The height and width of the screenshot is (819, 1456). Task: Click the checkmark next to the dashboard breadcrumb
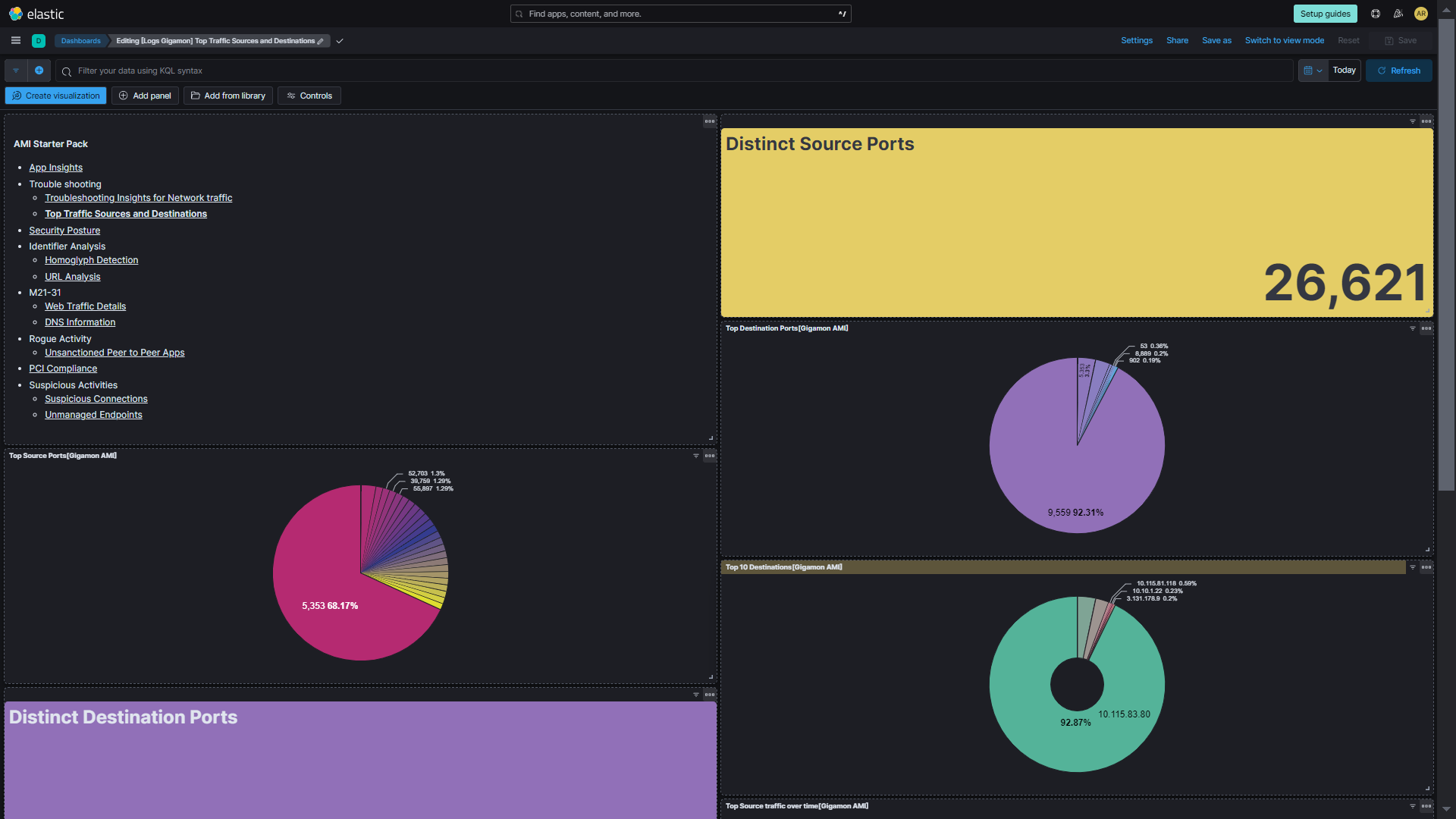pyautogui.click(x=339, y=41)
